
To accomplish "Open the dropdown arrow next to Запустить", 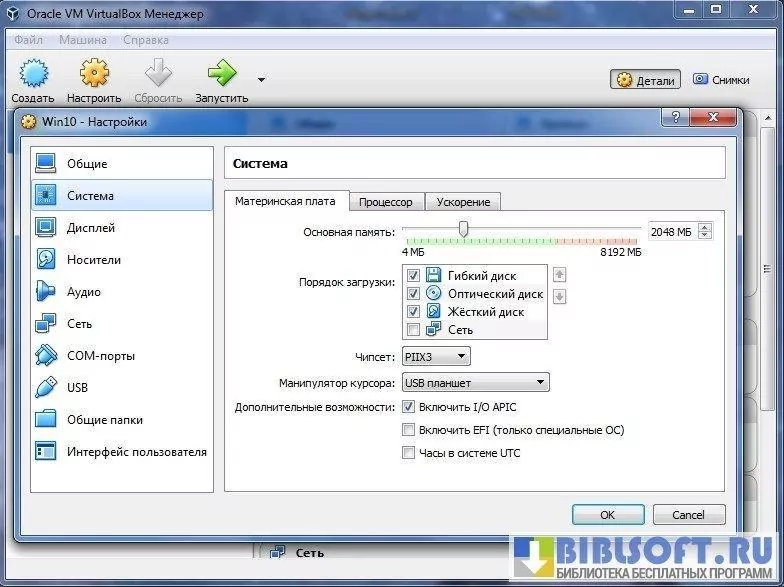I will (x=261, y=80).
